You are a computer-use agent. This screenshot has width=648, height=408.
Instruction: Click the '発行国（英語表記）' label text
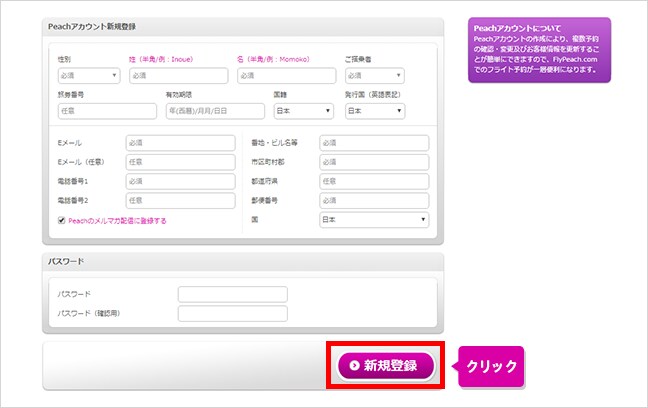click(373, 95)
